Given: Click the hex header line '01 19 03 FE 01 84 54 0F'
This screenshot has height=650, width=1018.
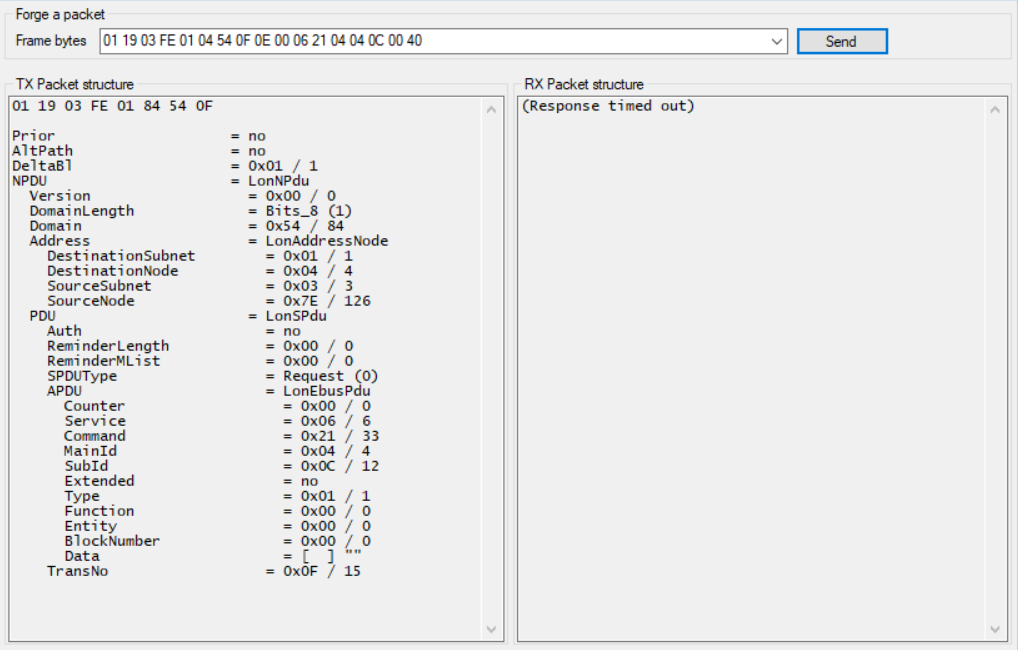Looking at the screenshot, I should pyautogui.click(x=112, y=106).
